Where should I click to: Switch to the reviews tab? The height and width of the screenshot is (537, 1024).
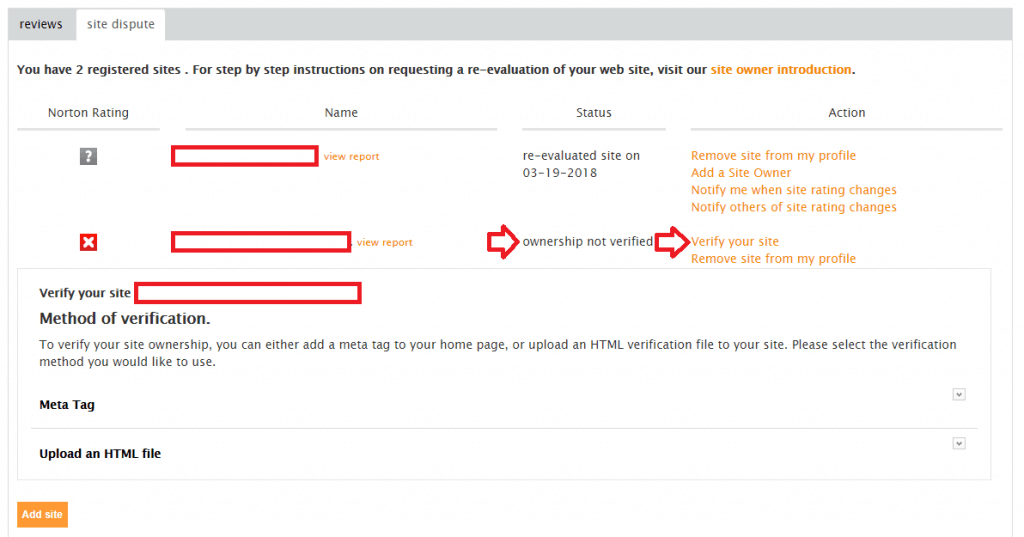pos(41,24)
